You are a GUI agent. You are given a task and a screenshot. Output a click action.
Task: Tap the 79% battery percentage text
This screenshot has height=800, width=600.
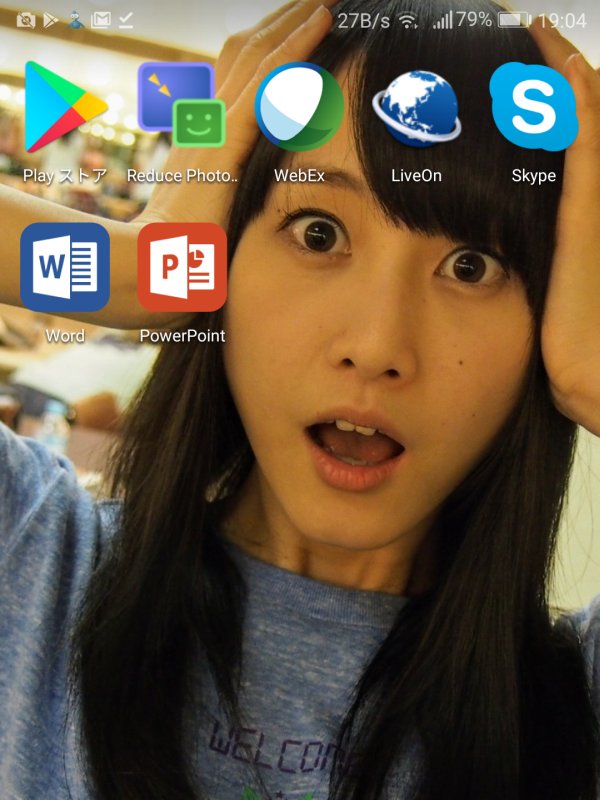[474, 20]
